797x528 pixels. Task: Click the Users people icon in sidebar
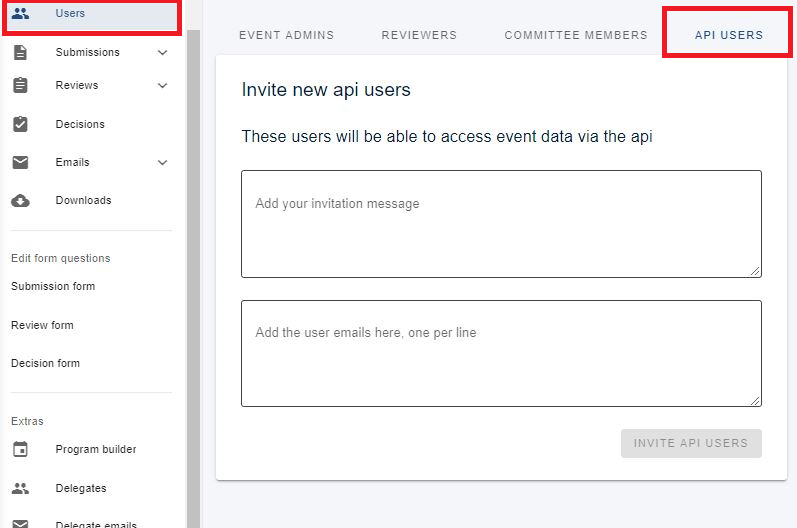[20, 14]
